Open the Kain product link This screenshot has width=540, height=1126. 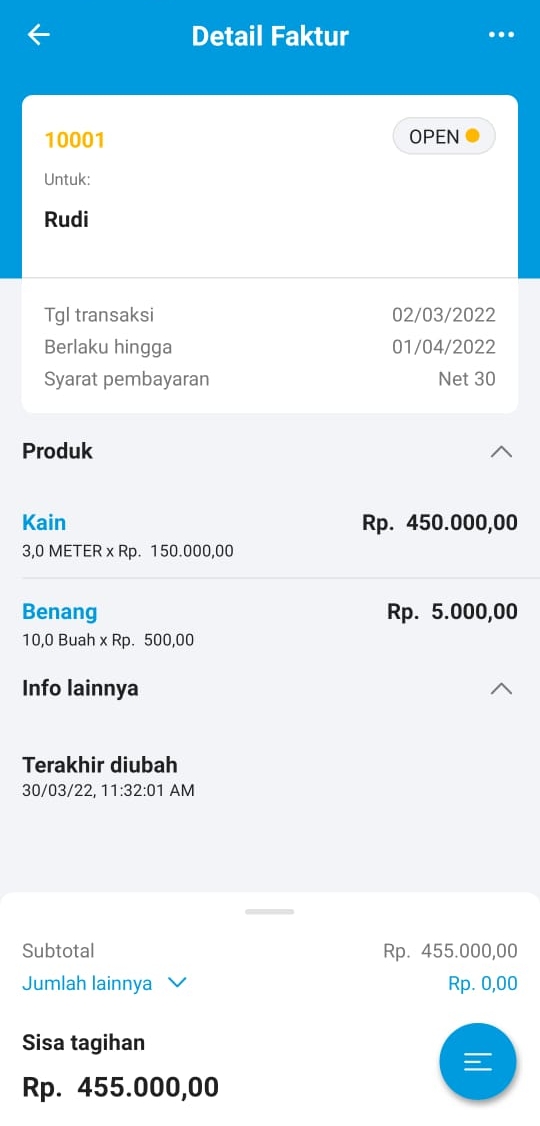pos(44,522)
